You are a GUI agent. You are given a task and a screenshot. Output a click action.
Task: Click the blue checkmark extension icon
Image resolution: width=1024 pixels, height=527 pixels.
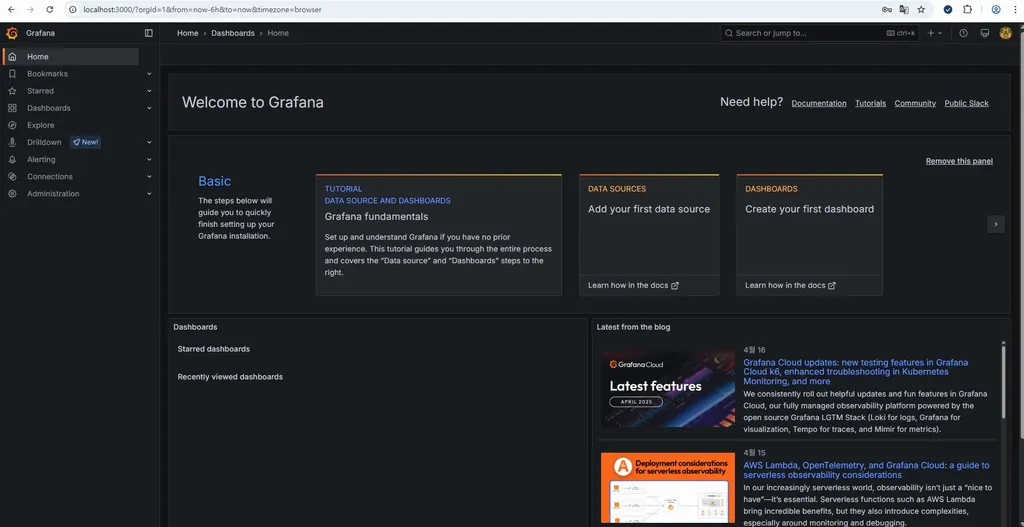point(948,10)
